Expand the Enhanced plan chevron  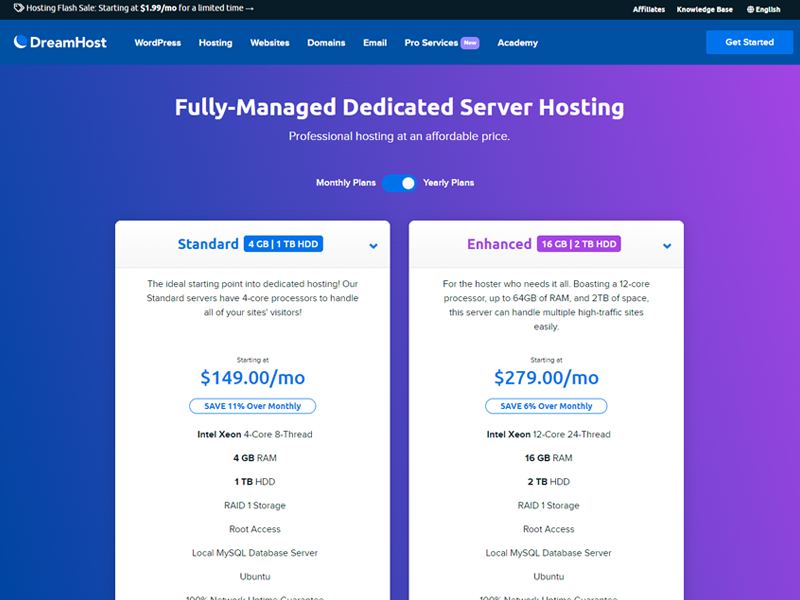click(x=667, y=246)
